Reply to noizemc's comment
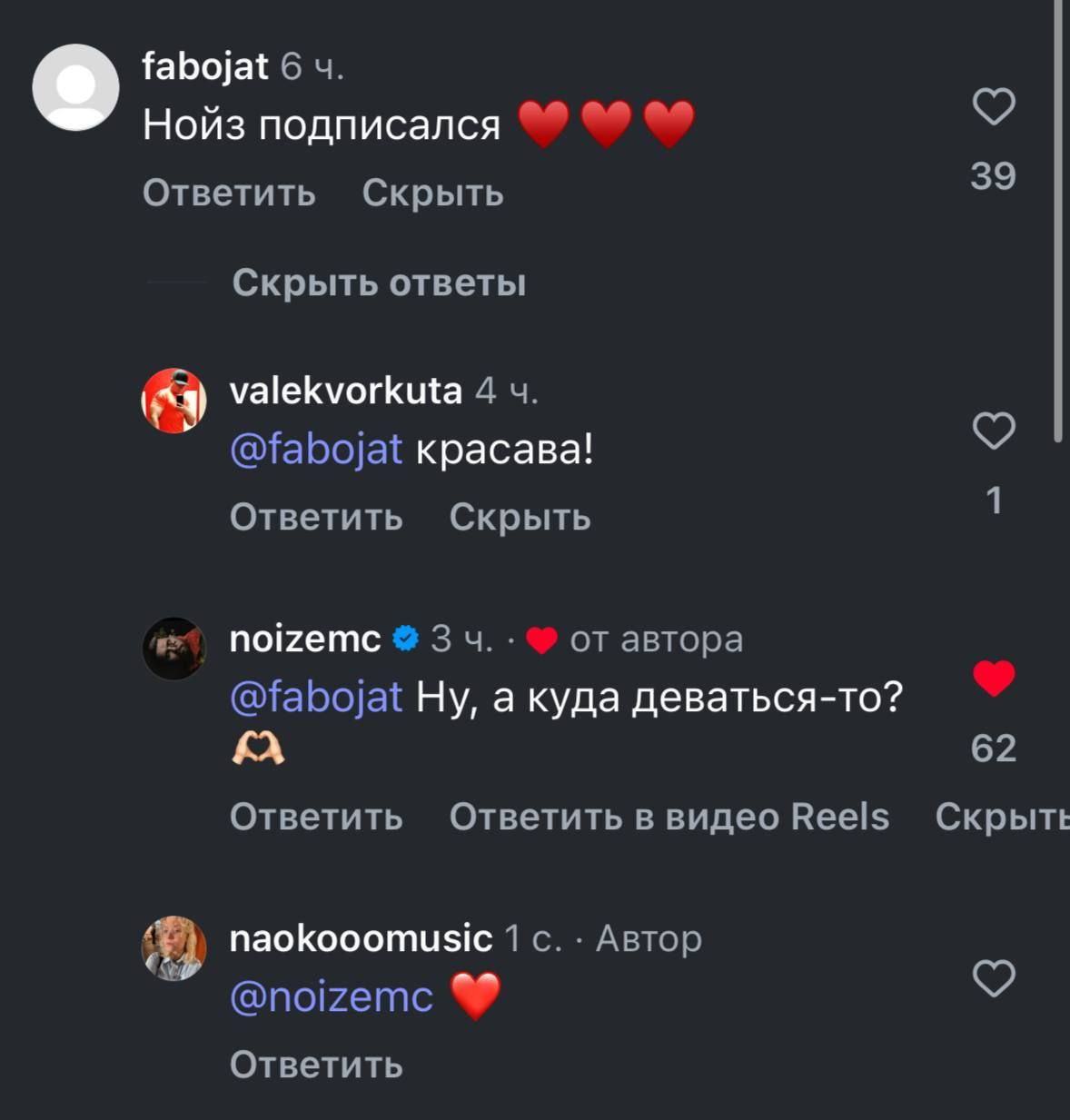Image resolution: width=1070 pixels, height=1120 pixels. point(316,817)
